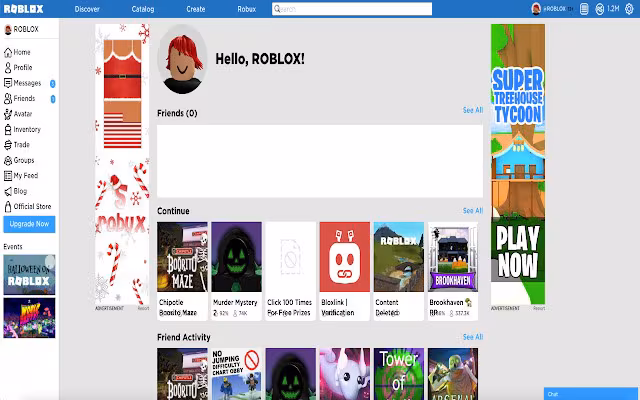640x400 pixels.
Task: Open Arsenal game in Friend Activity
Action: [453, 374]
